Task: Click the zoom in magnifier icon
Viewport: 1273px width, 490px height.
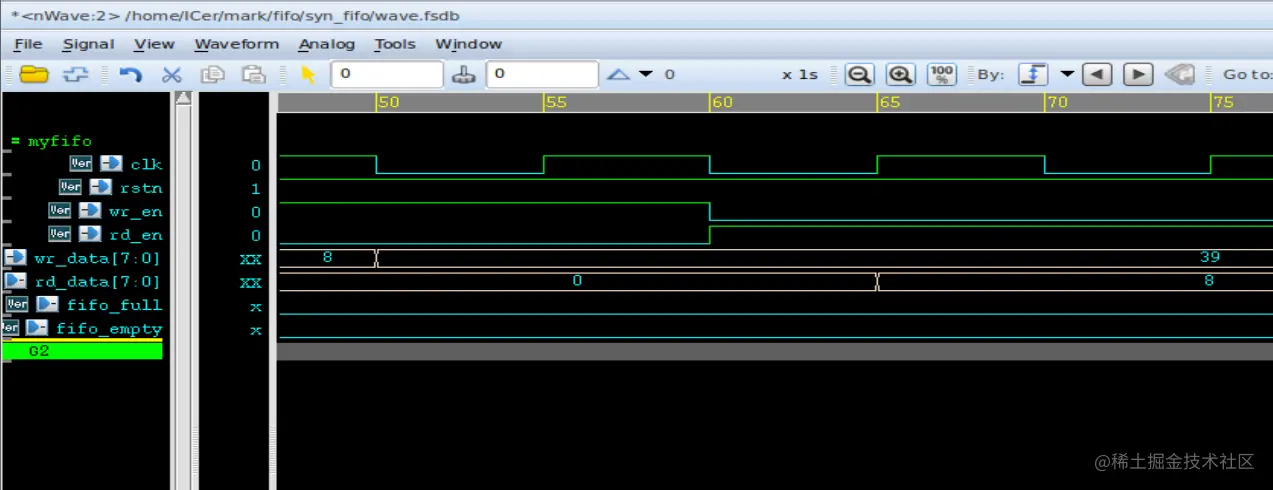Action: [901, 75]
